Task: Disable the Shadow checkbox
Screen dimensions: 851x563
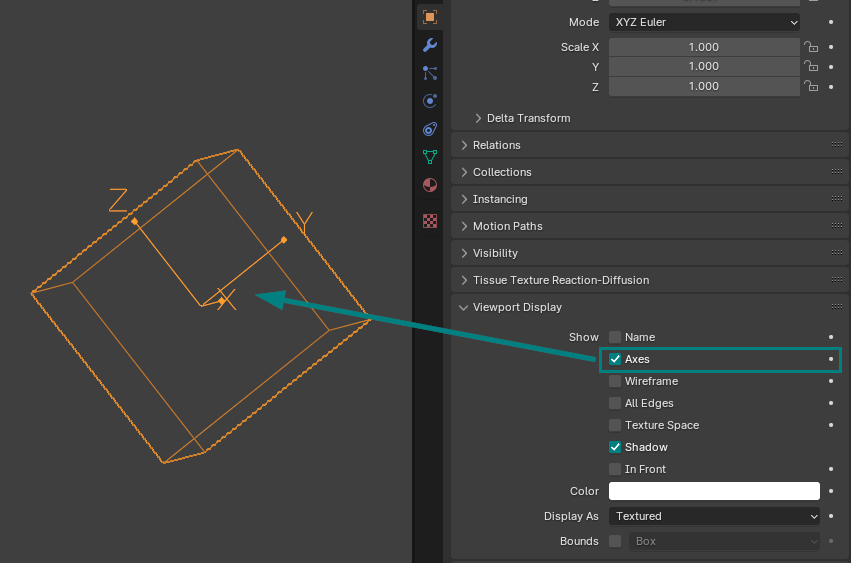Action: coord(615,447)
